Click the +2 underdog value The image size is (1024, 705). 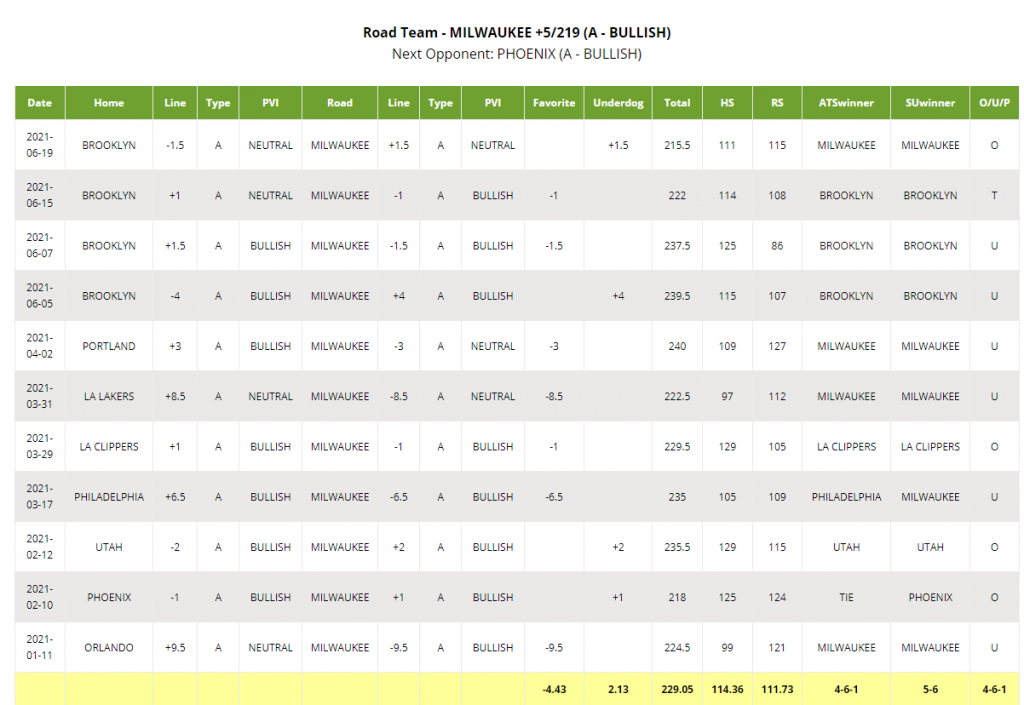pyautogui.click(x=618, y=547)
